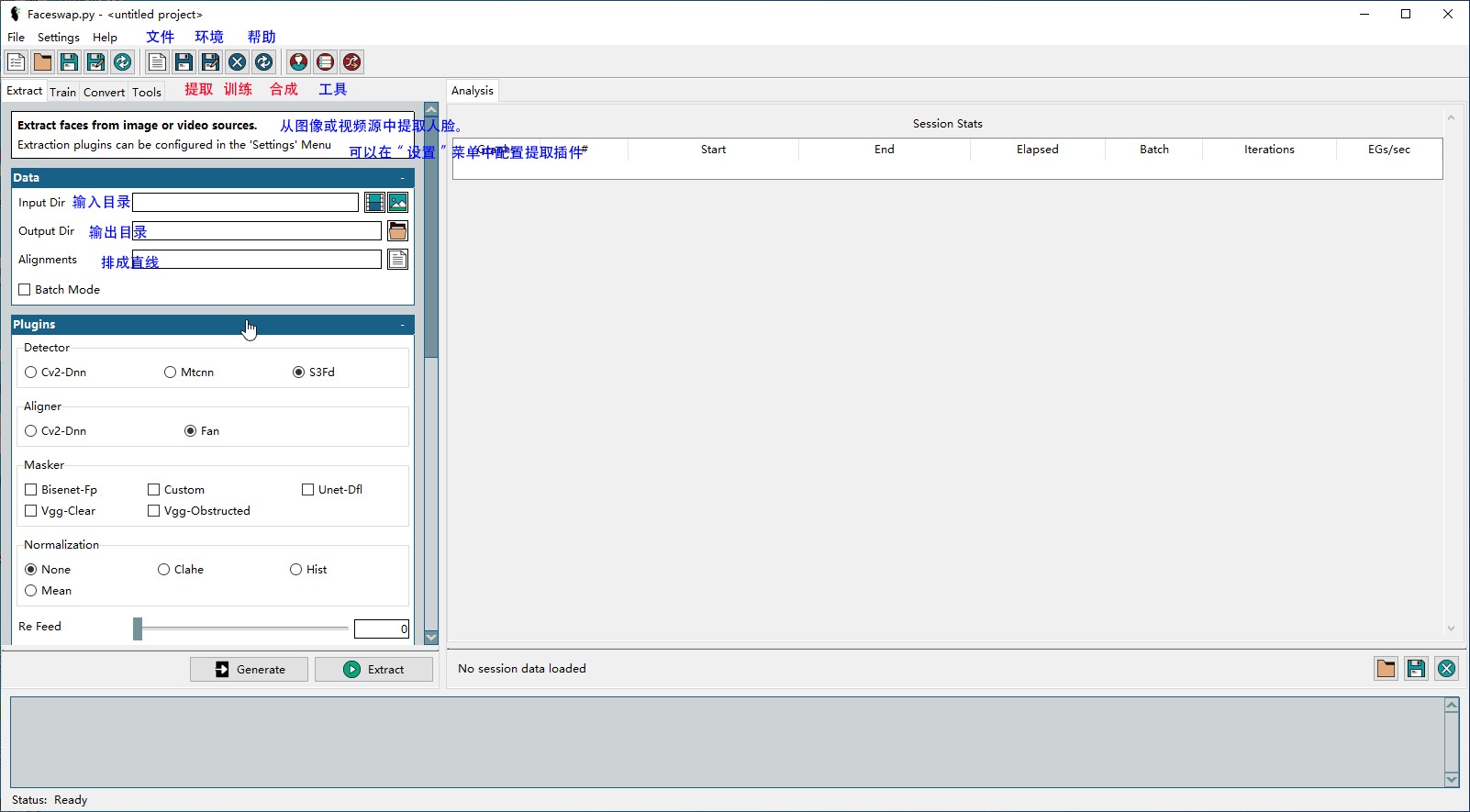Select the Mtcnn detector radio button
Viewport: 1470px width, 812px height.
(x=171, y=373)
